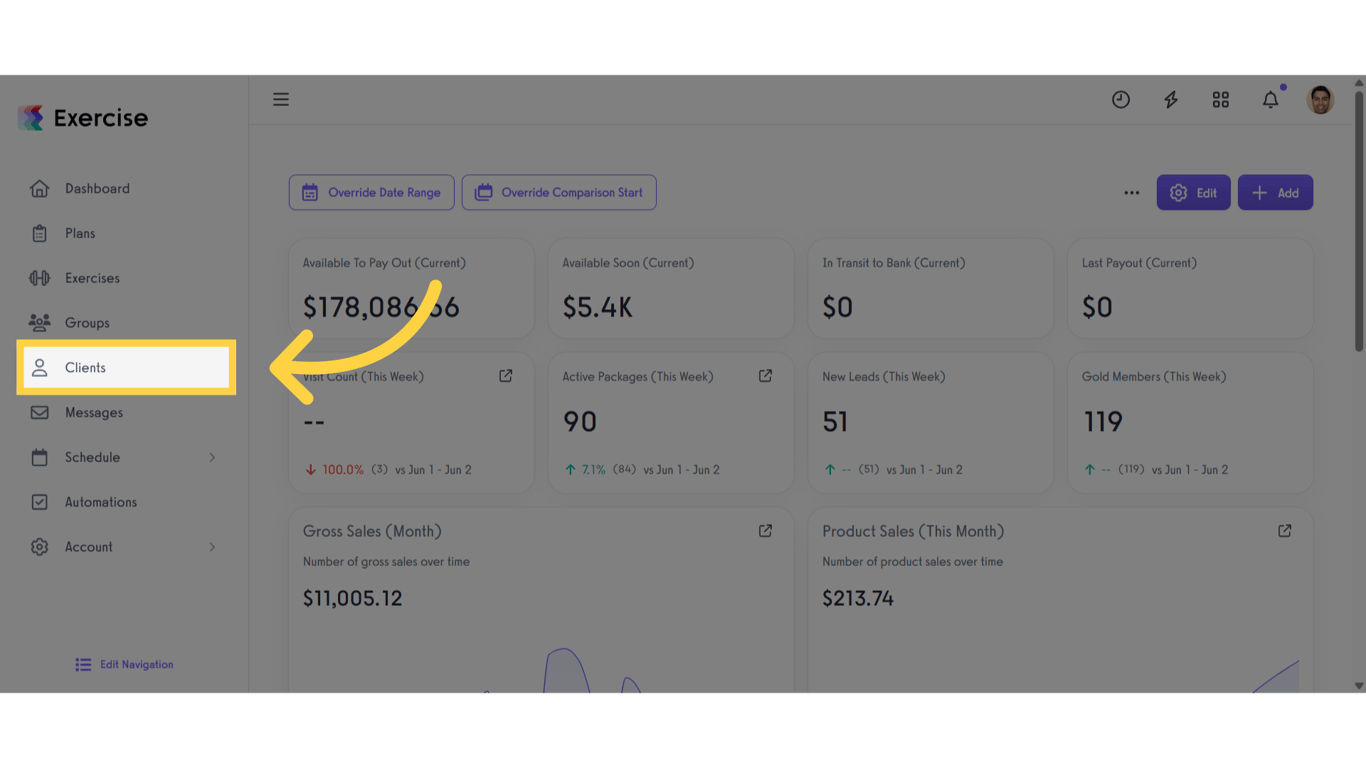This screenshot has width=1366, height=768.
Task: Click the external-link icon on Visit Count card
Action: [505, 376]
